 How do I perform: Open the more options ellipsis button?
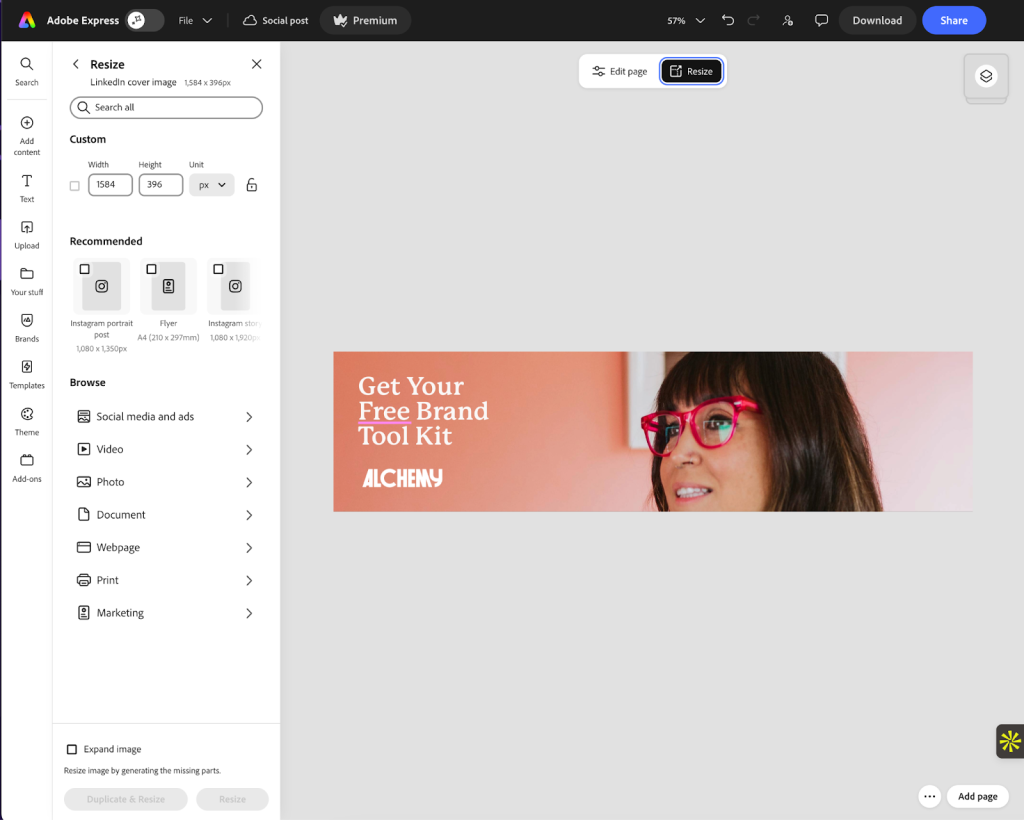coord(929,796)
